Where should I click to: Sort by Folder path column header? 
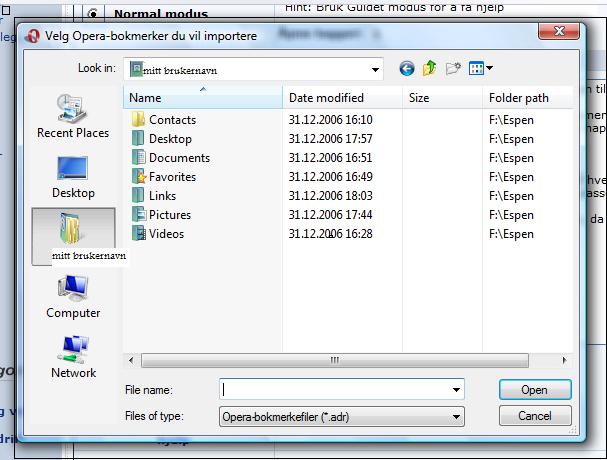click(x=528, y=98)
